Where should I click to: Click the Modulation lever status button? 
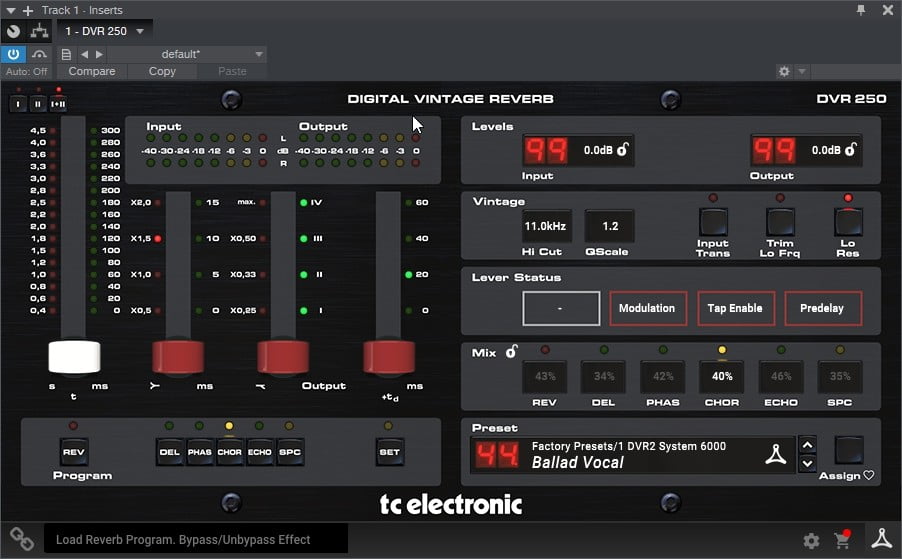pyautogui.click(x=647, y=309)
